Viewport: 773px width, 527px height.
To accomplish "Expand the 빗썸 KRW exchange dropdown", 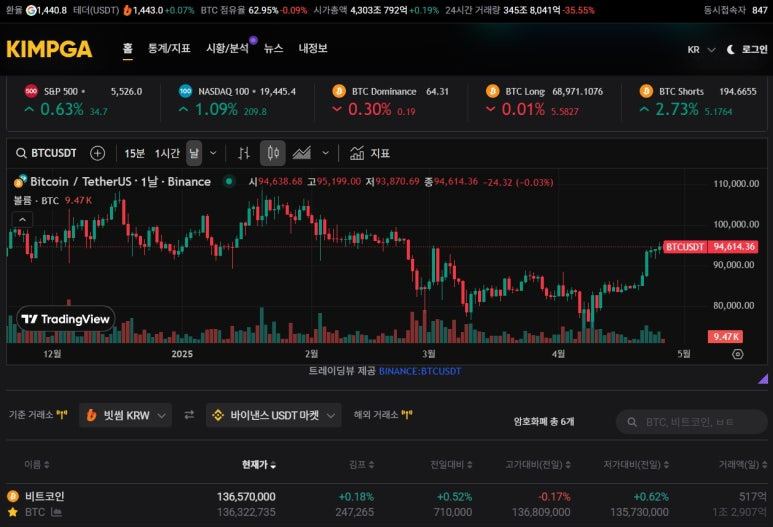I will 125,416.
